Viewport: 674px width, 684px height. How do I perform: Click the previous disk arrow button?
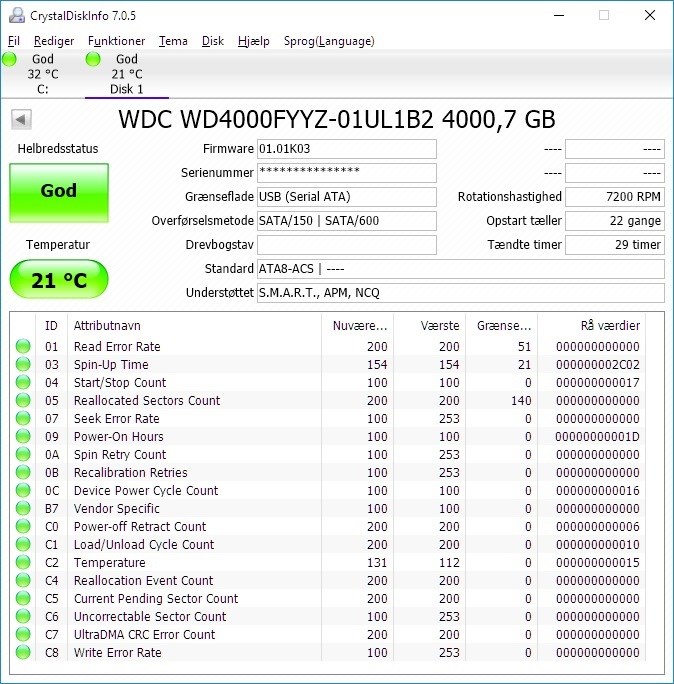[x=21, y=120]
